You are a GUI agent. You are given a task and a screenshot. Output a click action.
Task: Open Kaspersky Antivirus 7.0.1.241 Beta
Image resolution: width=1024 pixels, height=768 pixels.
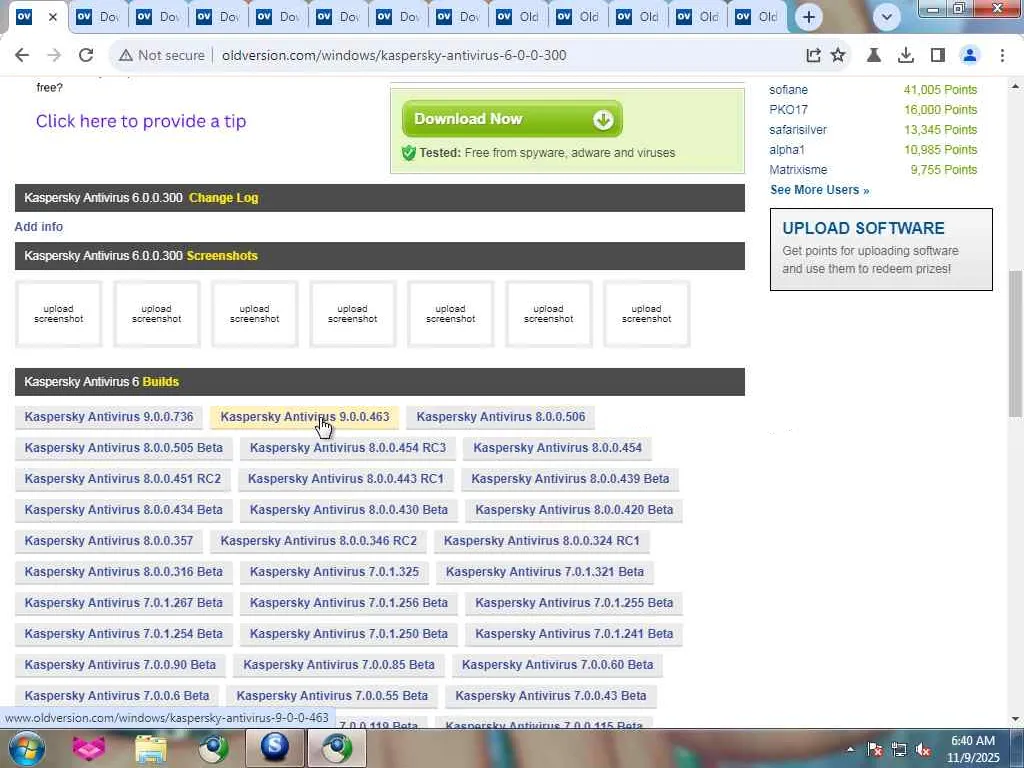[x=574, y=634]
